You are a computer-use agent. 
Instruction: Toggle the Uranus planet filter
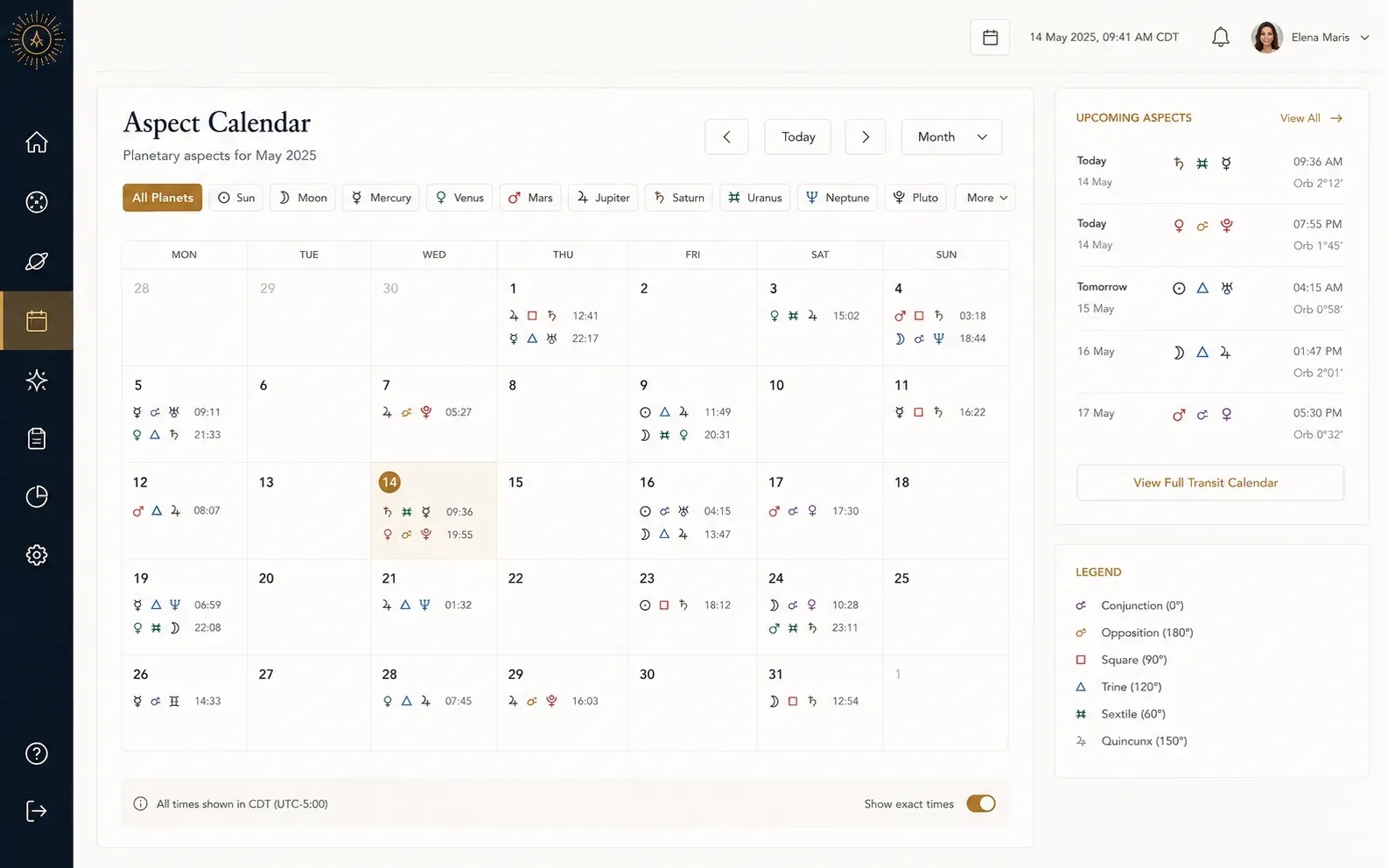coord(755,198)
